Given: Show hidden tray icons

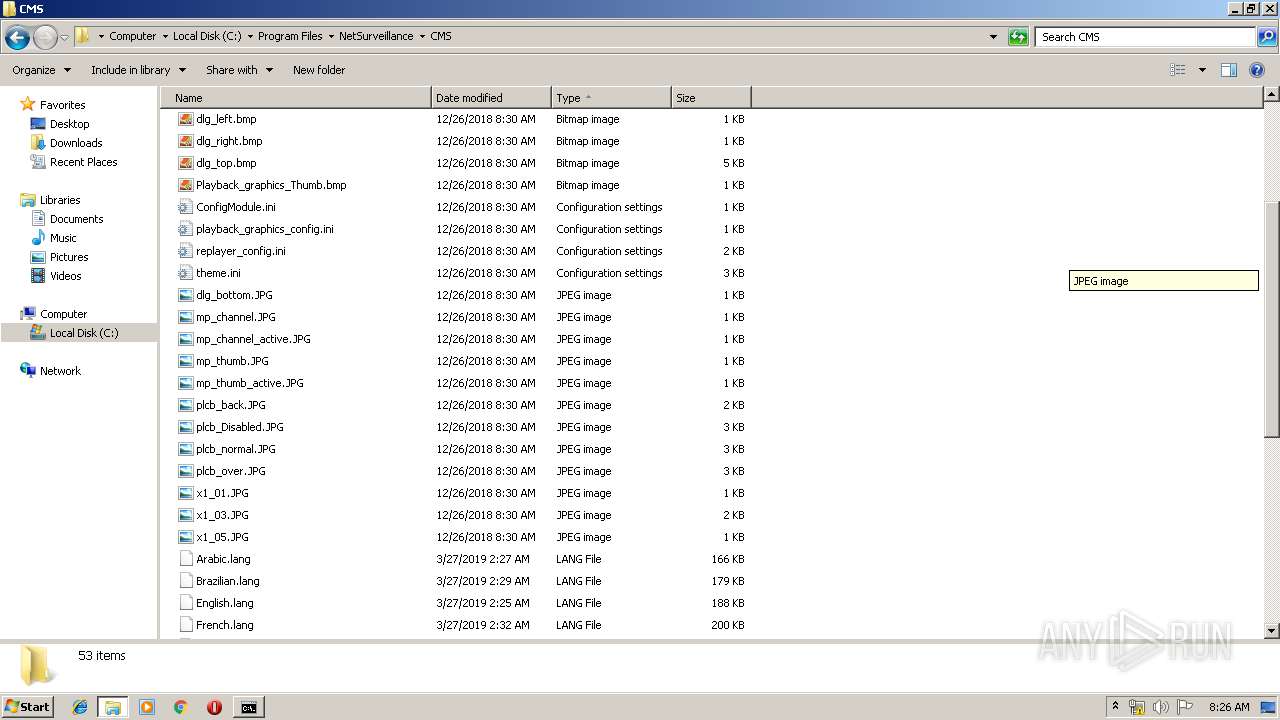Looking at the screenshot, I should (x=1115, y=707).
